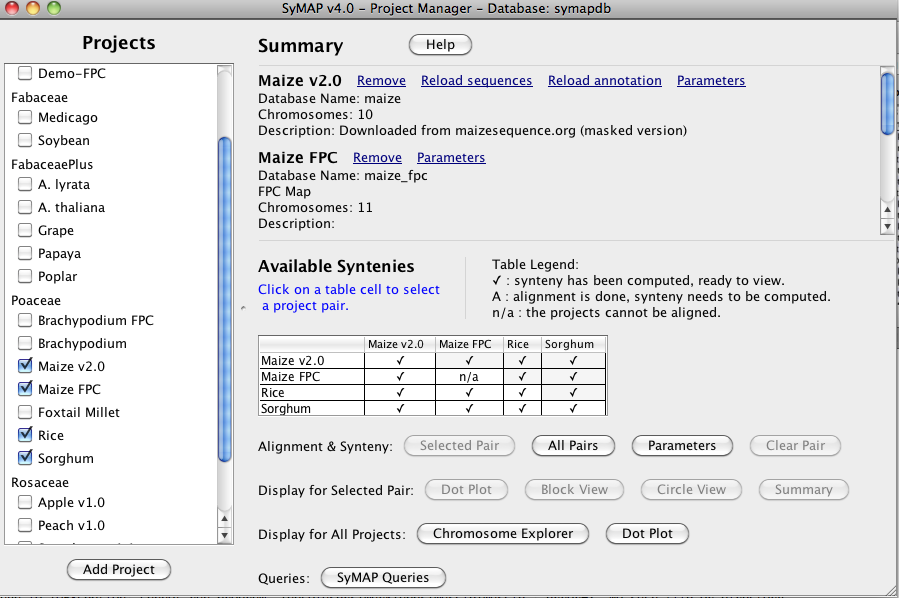Uncheck the Rice project checkbox
This screenshot has height=598, width=899.
[25, 435]
